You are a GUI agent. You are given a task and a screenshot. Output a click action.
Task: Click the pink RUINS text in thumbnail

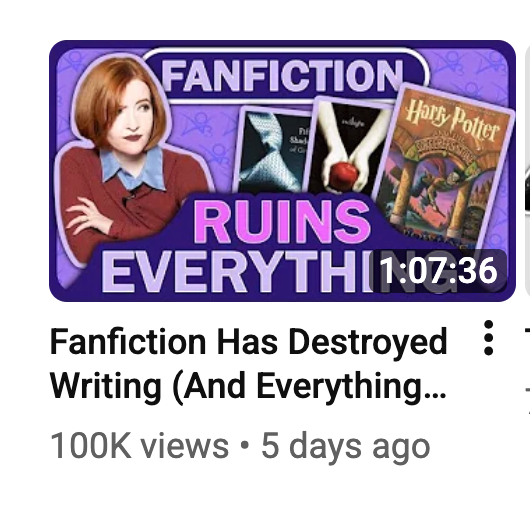pos(282,221)
